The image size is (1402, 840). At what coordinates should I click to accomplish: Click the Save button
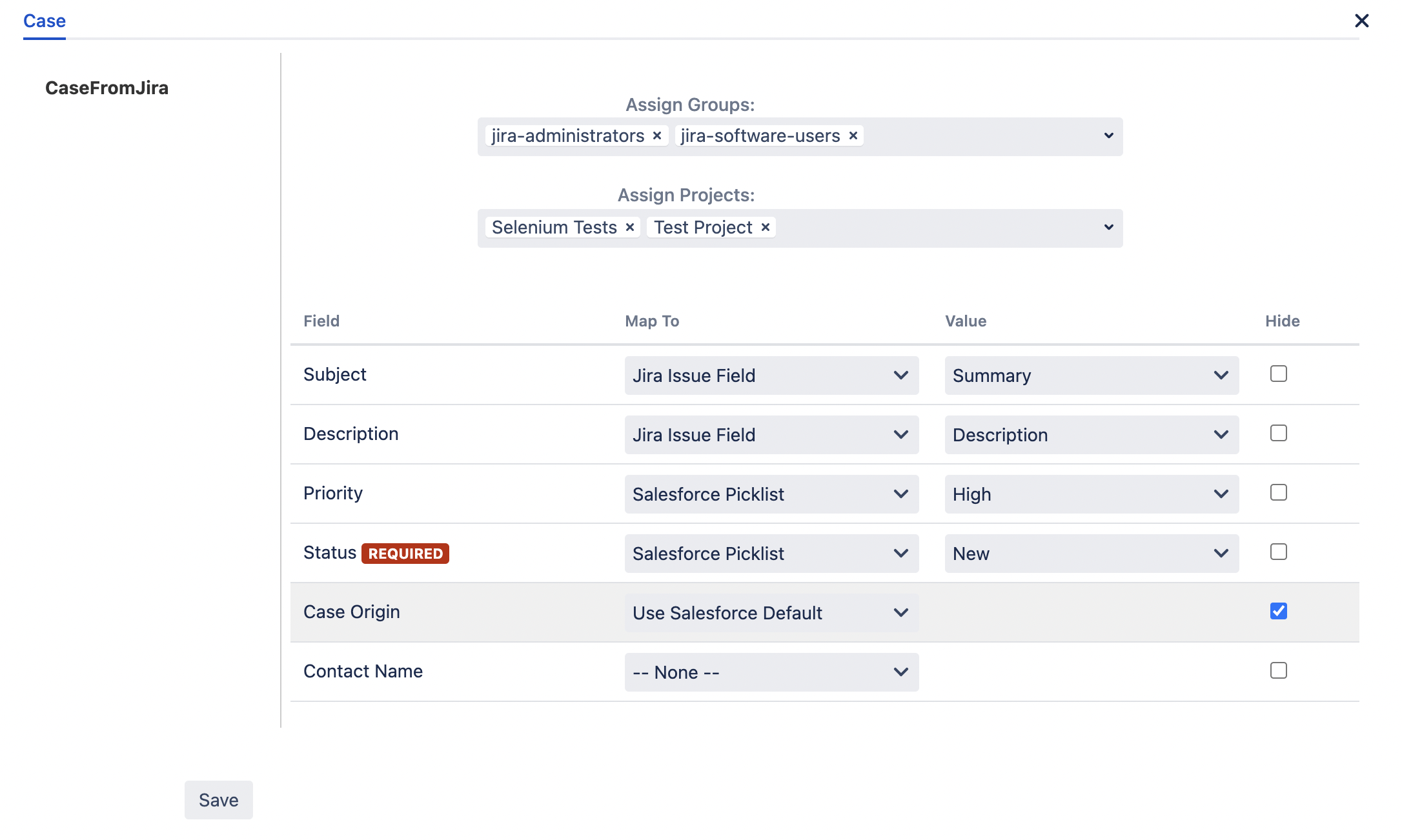tap(218, 800)
